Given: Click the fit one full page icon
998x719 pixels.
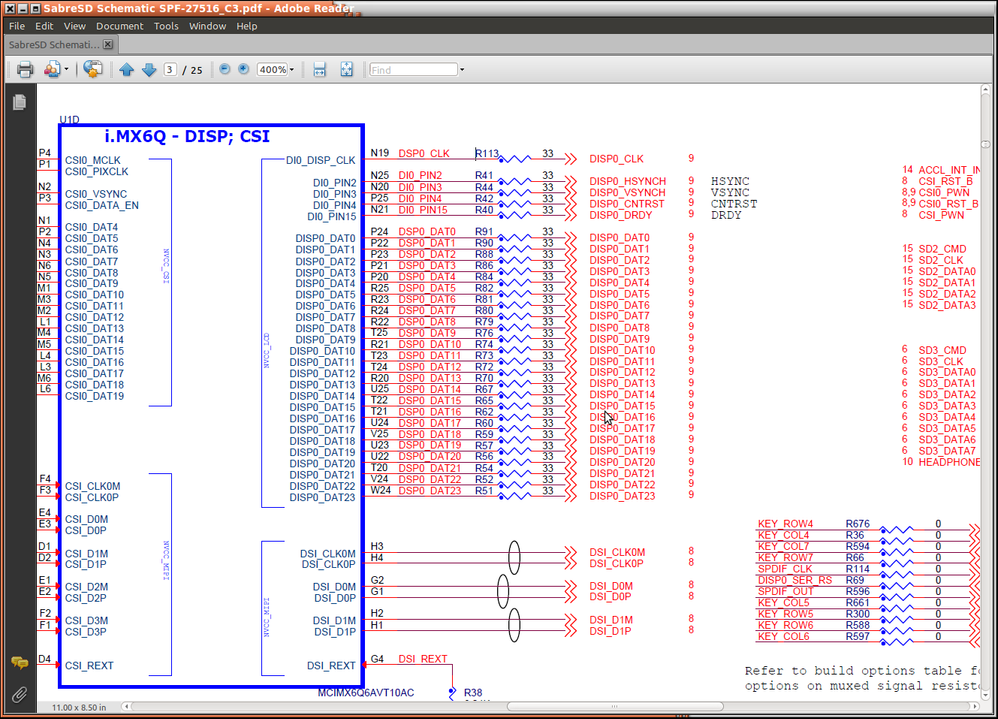Looking at the screenshot, I should coord(346,69).
